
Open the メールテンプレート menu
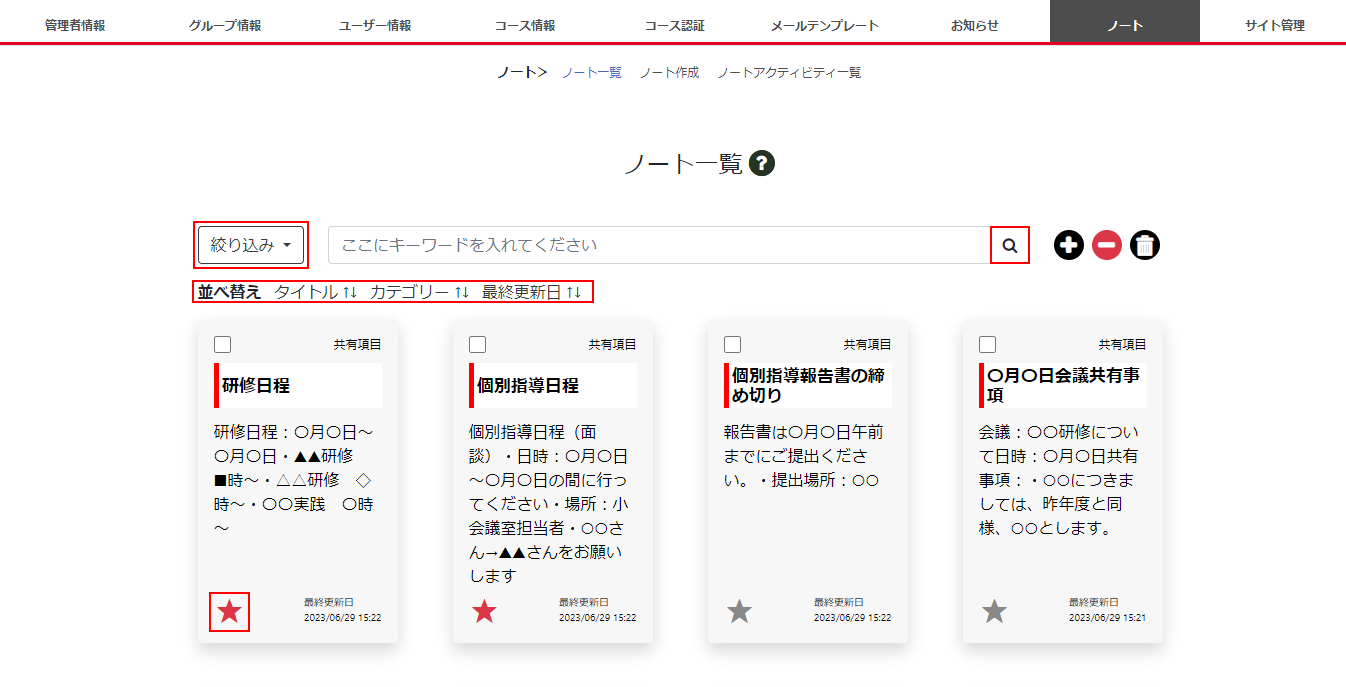[825, 25]
